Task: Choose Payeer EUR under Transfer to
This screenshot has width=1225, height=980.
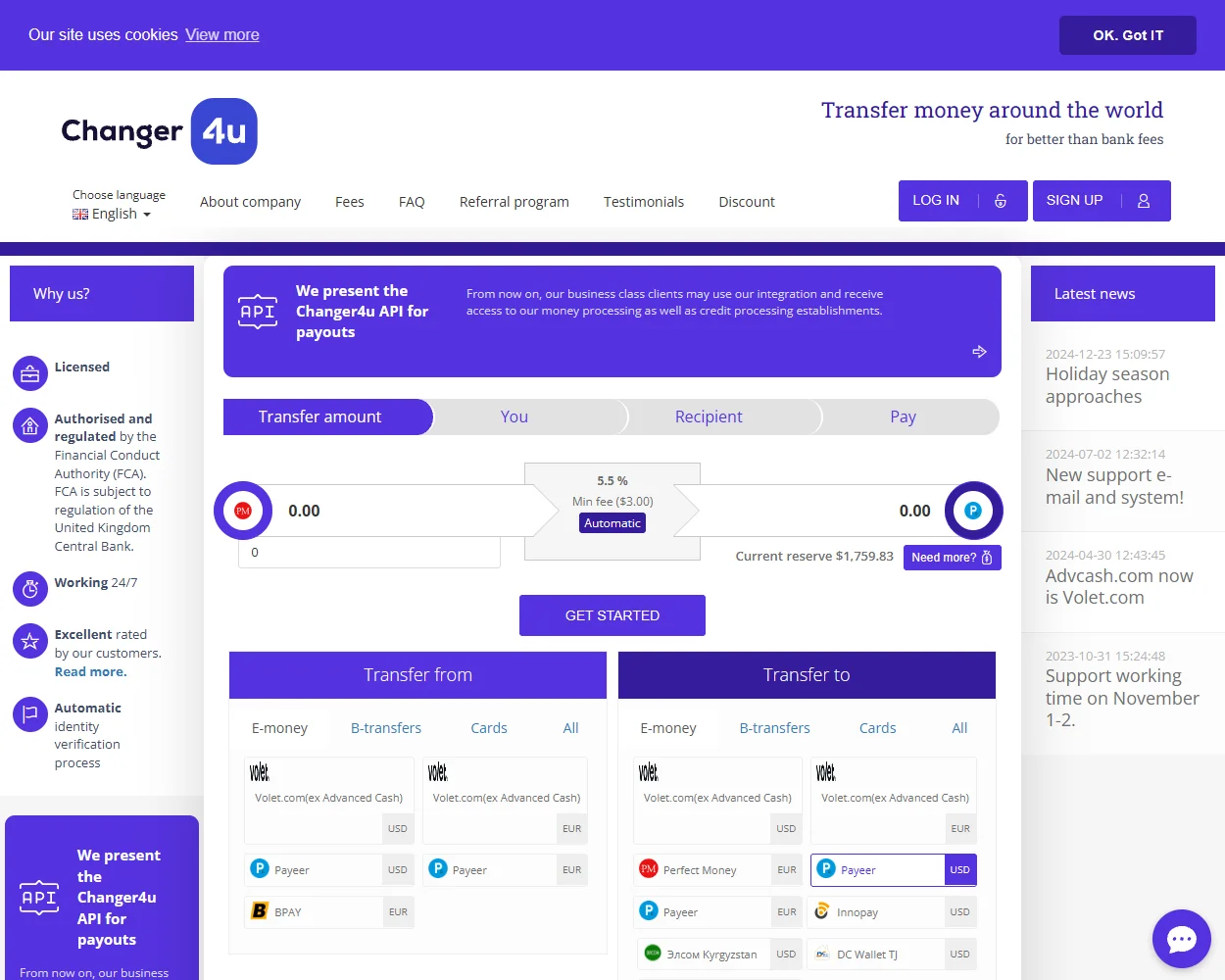Action: tap(717, 912)
